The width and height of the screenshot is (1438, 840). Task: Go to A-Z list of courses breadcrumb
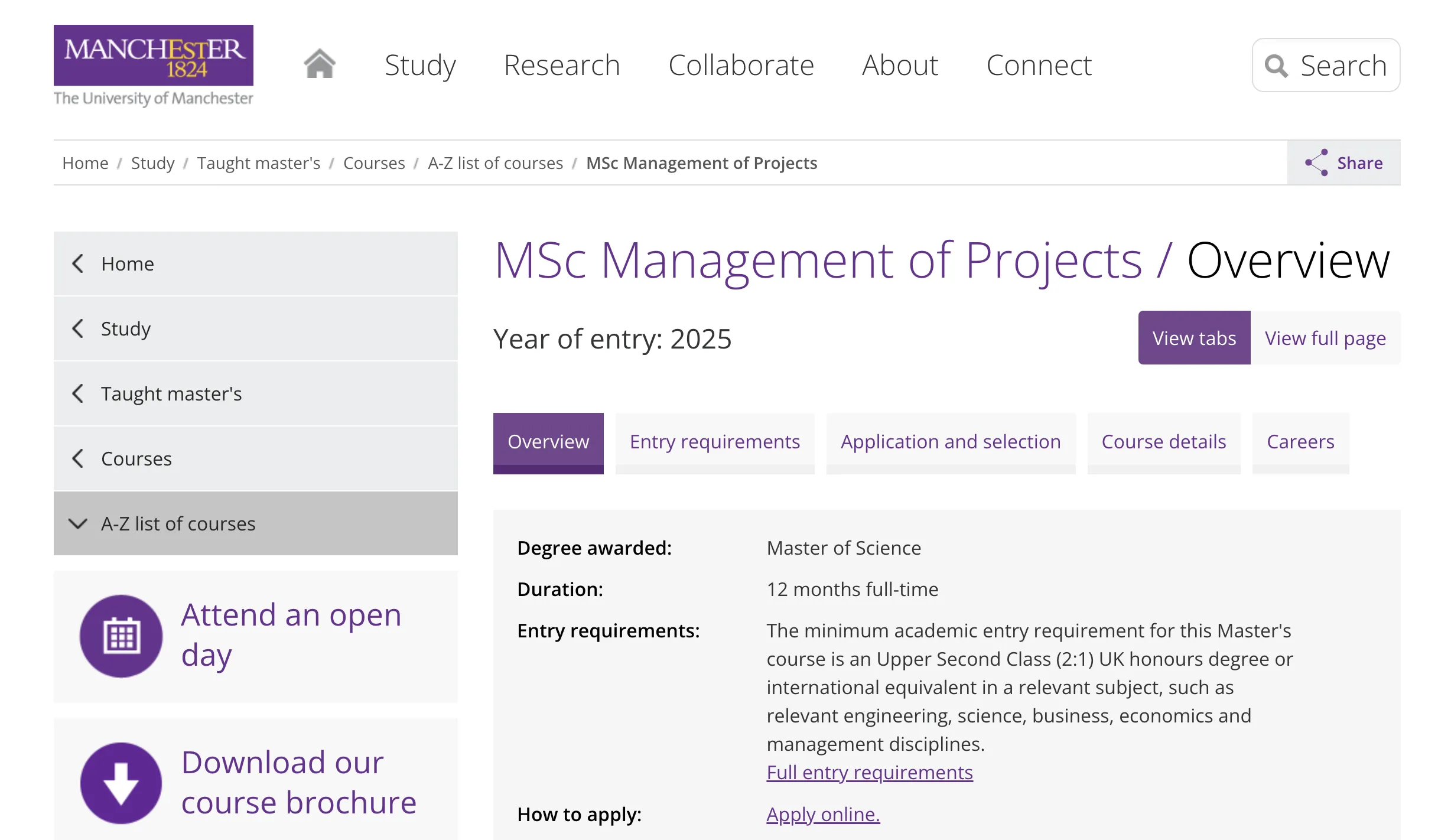495,163
